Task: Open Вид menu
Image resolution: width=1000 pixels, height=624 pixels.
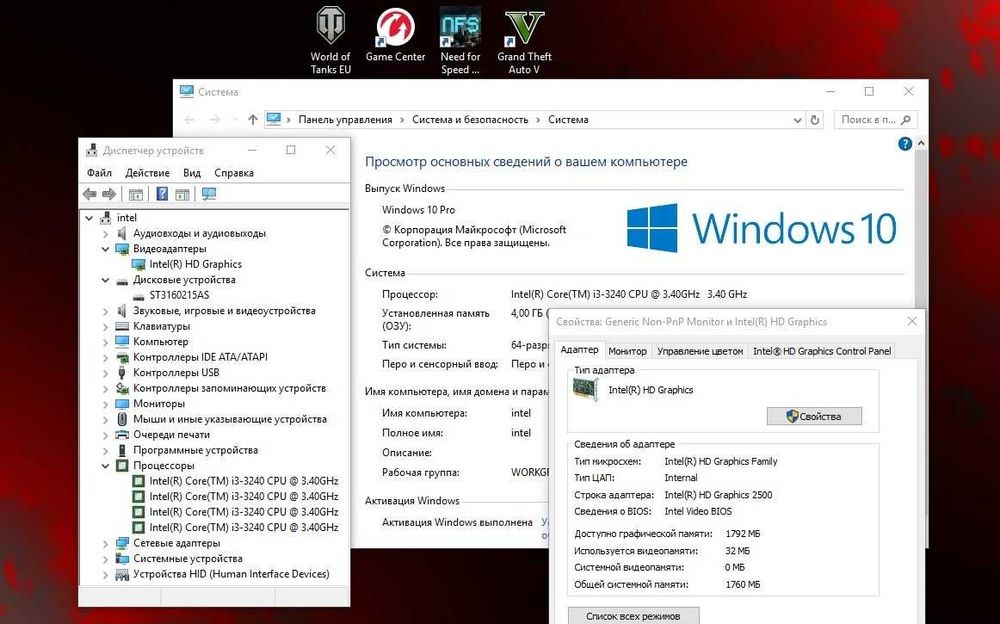Action: click(192, 173)
